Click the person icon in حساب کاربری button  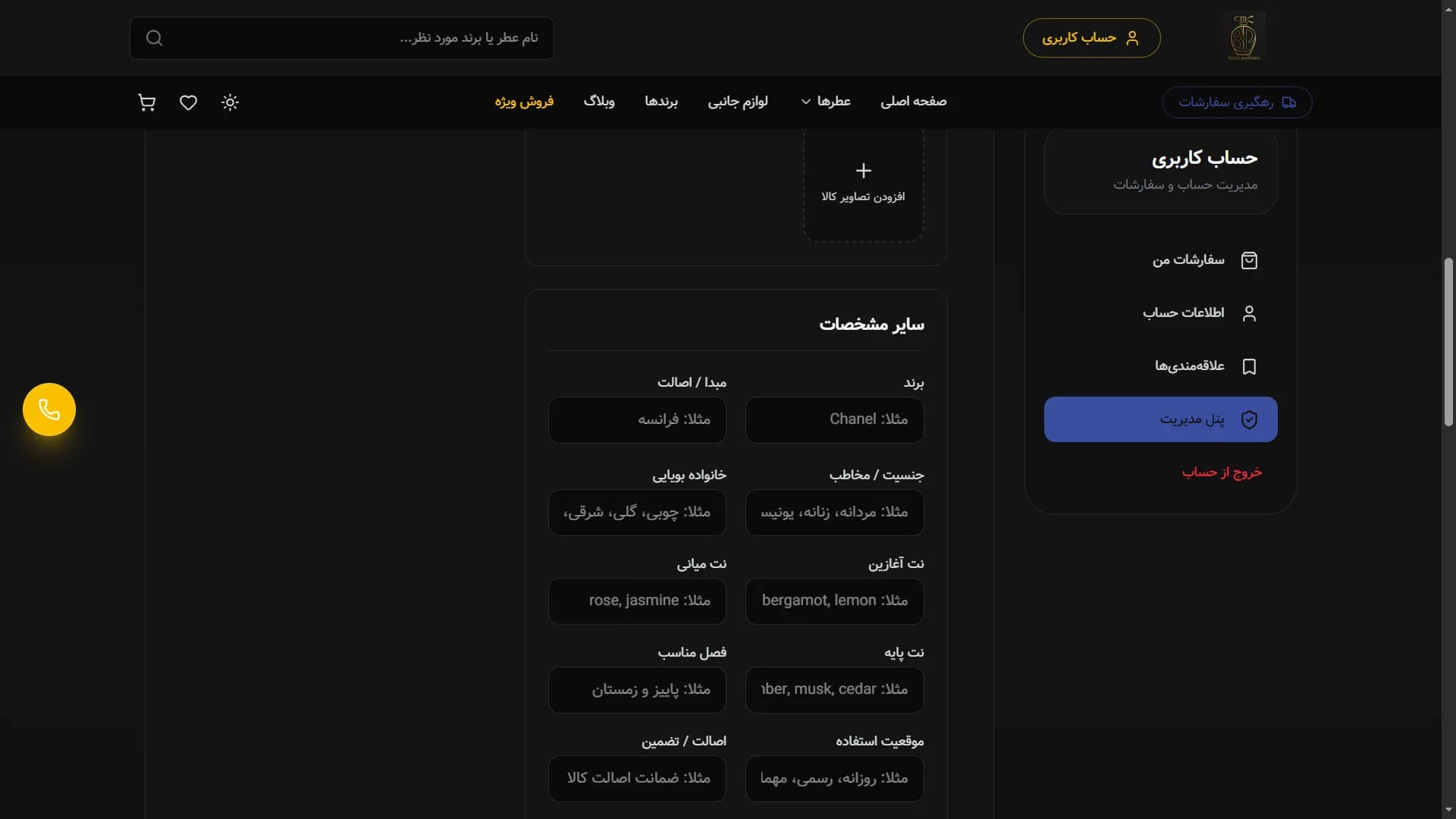coord(1132,38)
